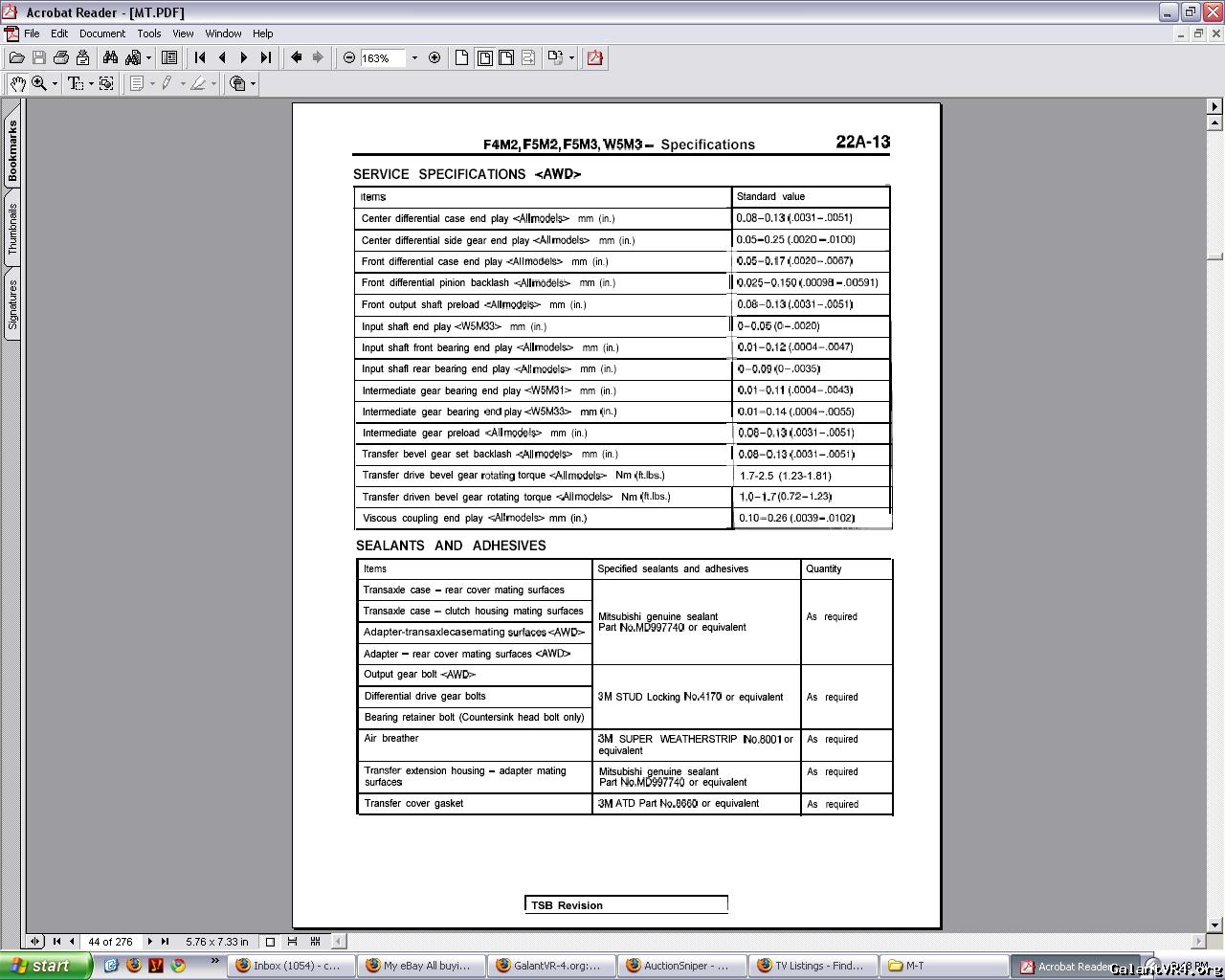Click the zoom in plus button
The image size is (1225, 980).
point(434,58)
